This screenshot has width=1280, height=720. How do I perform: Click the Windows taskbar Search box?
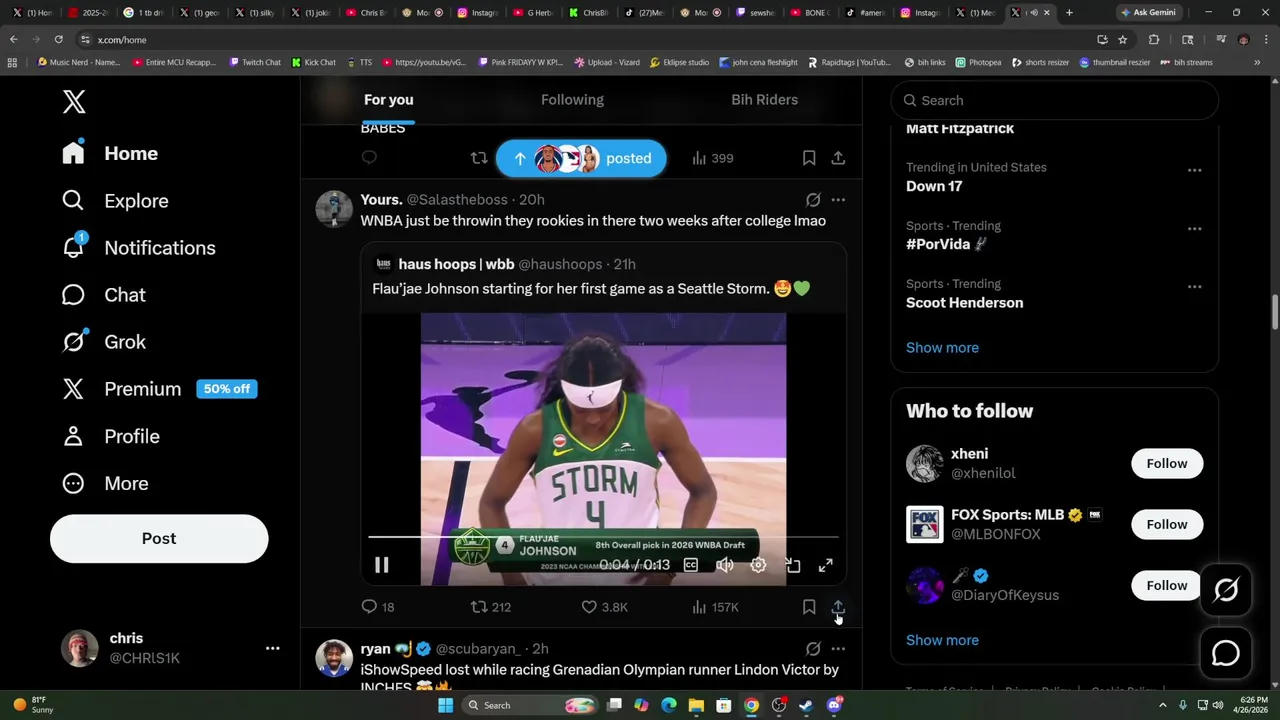pyautogui.click(x=530, y=705)
